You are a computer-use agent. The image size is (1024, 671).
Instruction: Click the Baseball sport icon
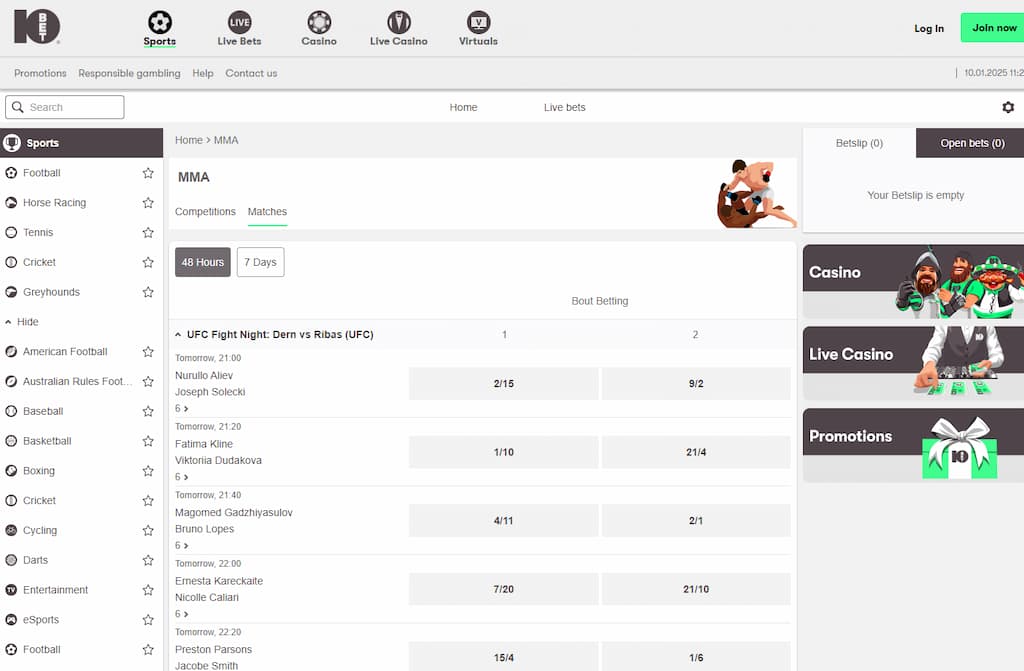pyautogui.click(x=11, y=411)
